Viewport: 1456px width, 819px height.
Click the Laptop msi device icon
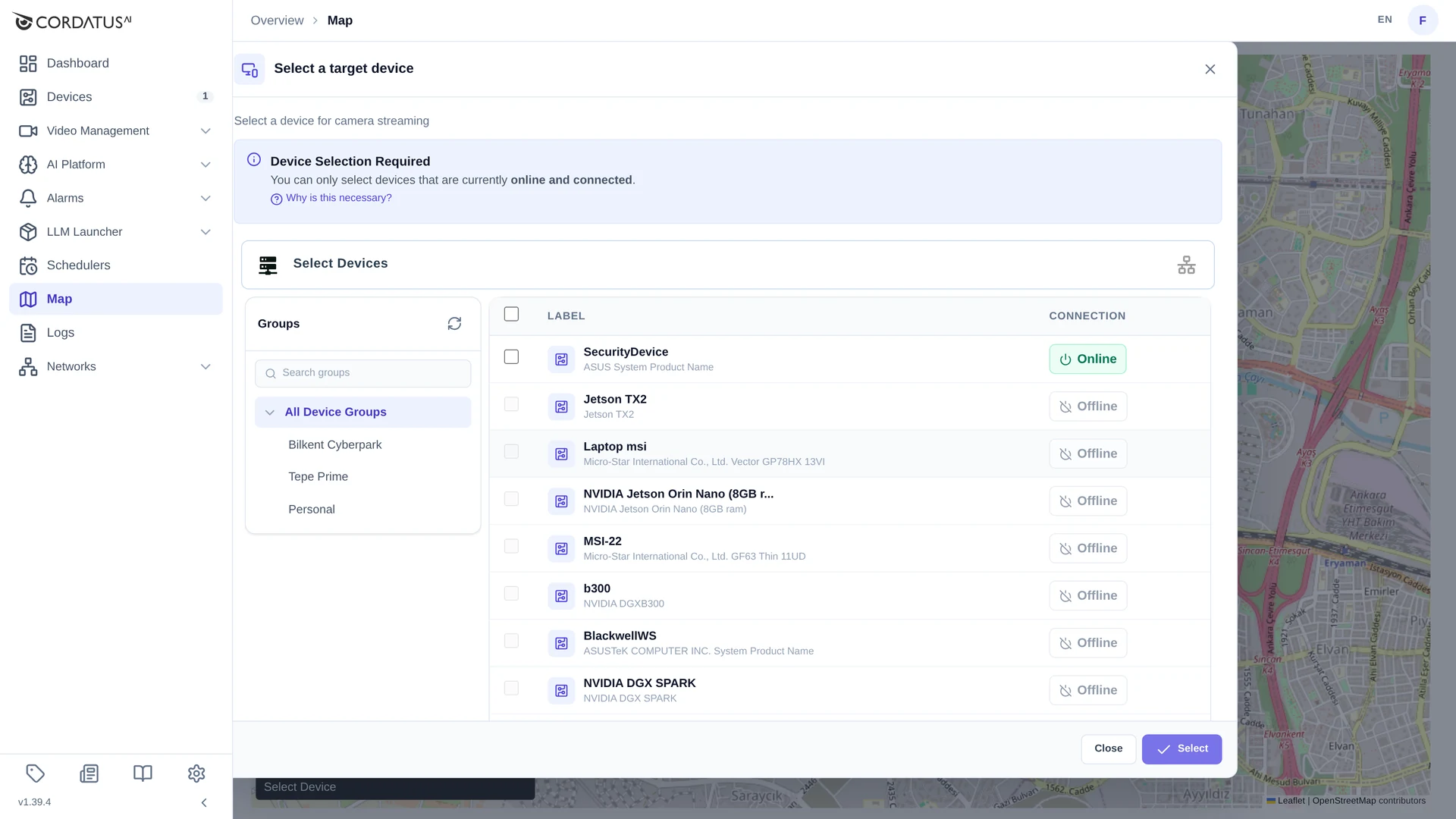(x=561, y=453)
